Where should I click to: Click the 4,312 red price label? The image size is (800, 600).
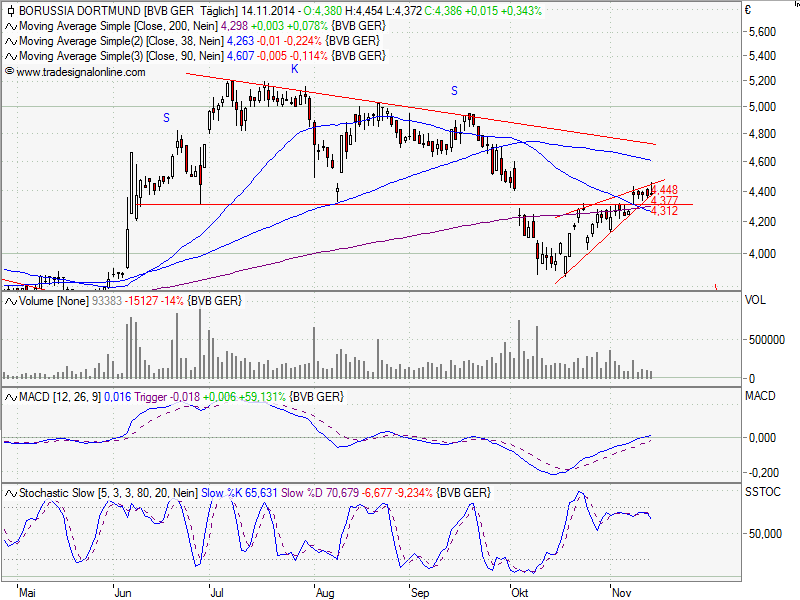(x=665, y=211)
